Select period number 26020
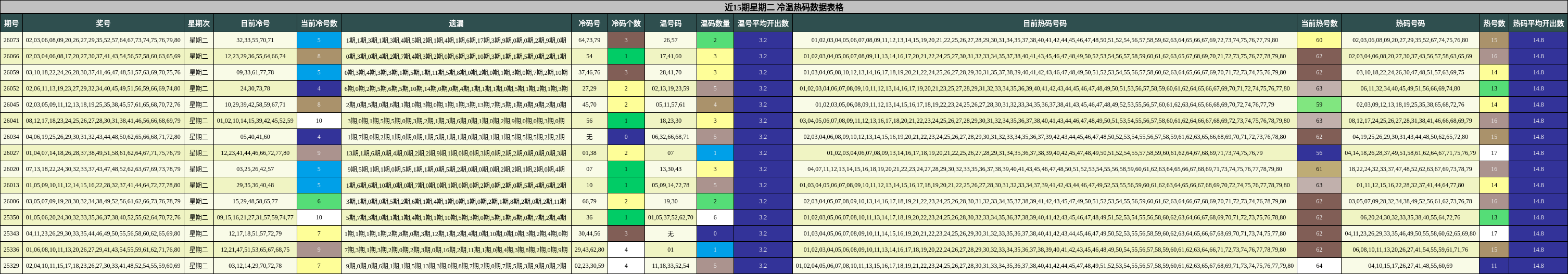 click(x=11, y=169)
